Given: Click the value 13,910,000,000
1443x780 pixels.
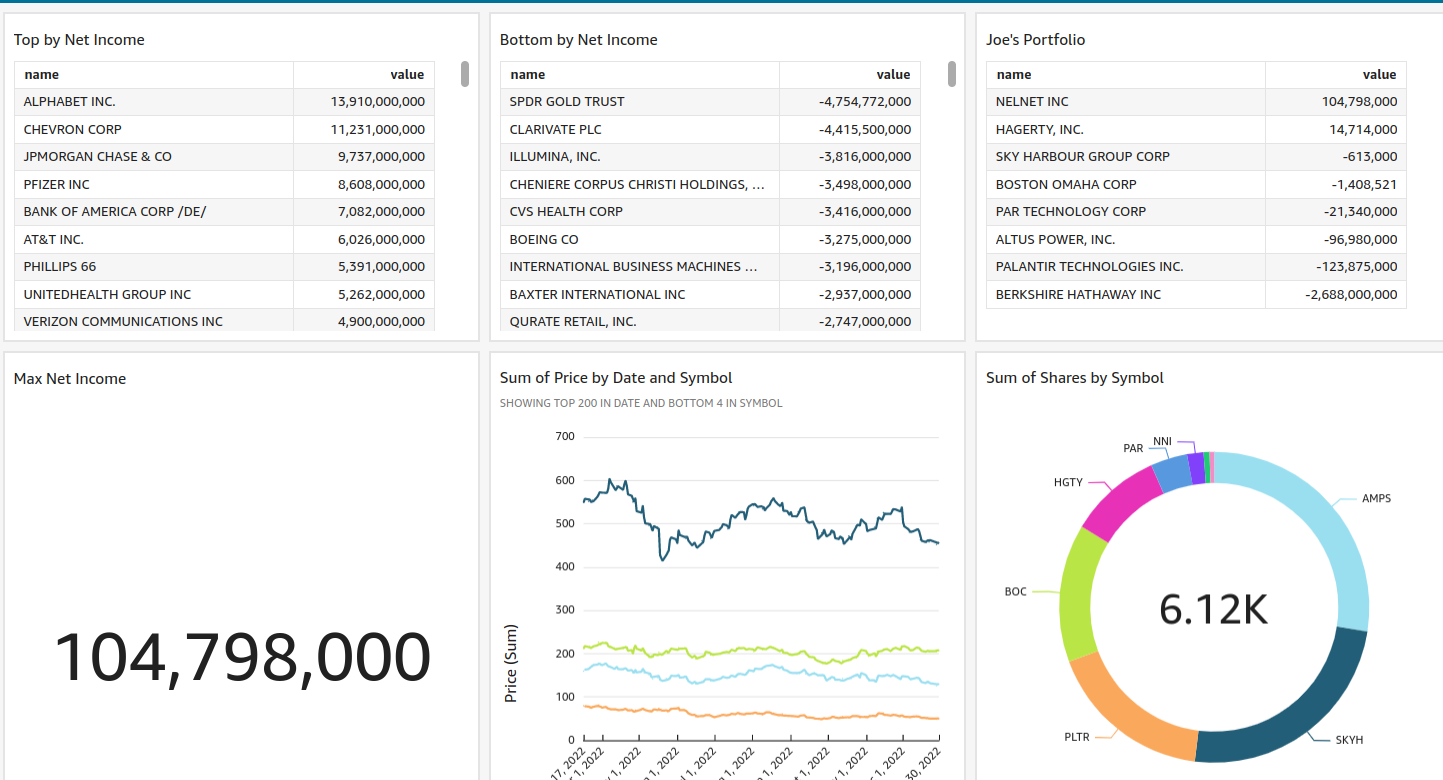Looking at the screenshot, I should tap(378, 102).
